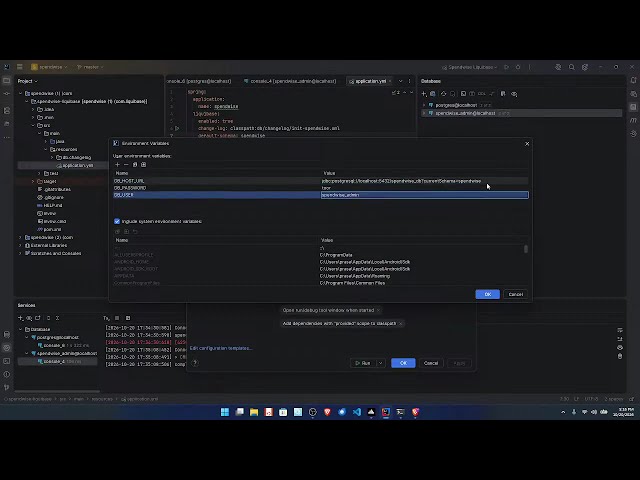Expand the .idea folder
Viewport: 640px width, 480px height.
pos(33,109)
